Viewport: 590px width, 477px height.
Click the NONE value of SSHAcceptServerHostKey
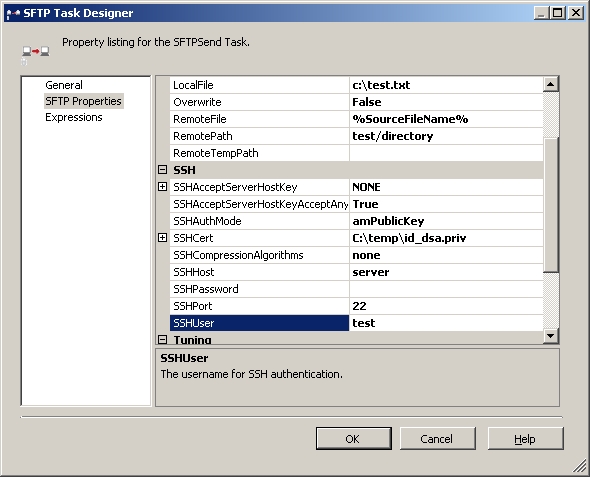(x=446, y=187)
